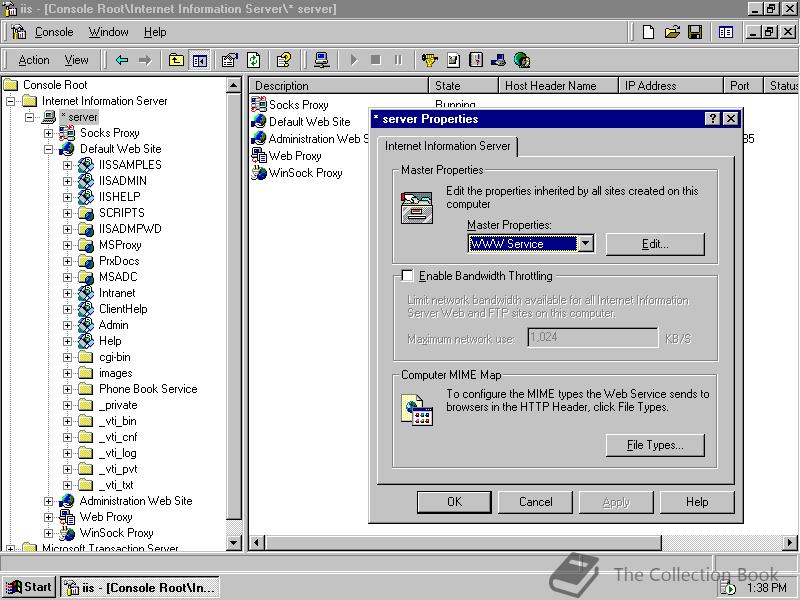Click the New window icon by Save
This screenshot has height=600, width=800.
[x=726, y=32]
